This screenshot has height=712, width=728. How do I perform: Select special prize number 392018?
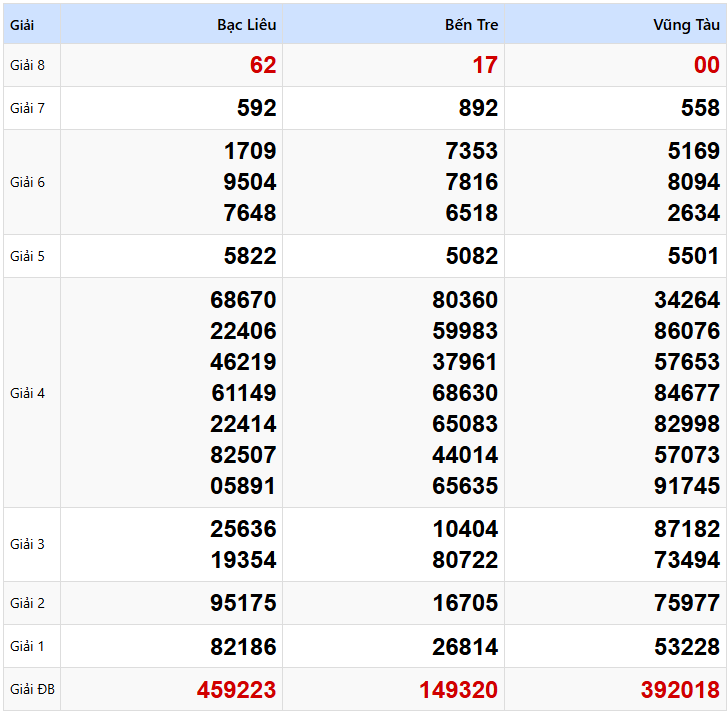pyautogui.click(x=681, y=690)
